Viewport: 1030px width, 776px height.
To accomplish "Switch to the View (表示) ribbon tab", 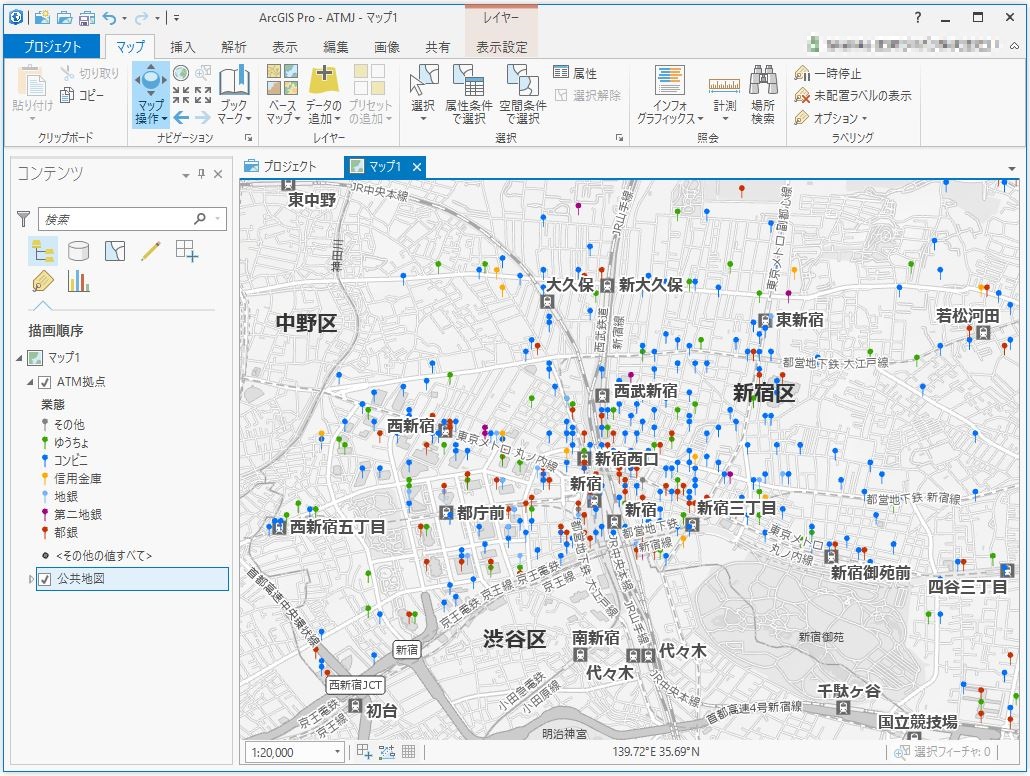I will pos(284,47).
